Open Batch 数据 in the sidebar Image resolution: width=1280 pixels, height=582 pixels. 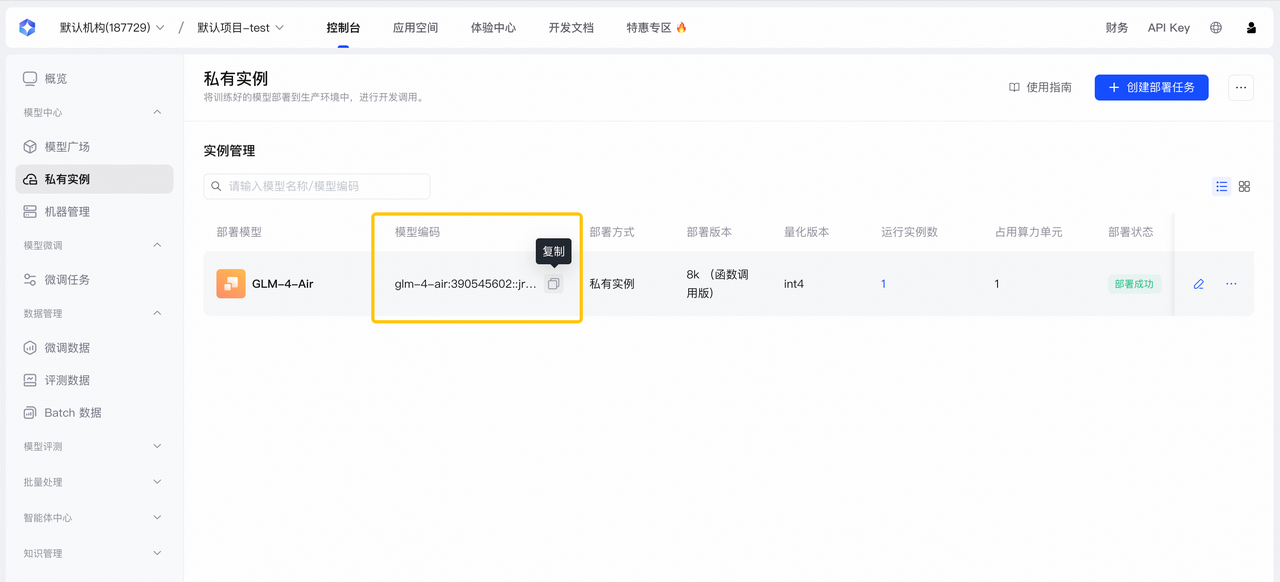95,413
